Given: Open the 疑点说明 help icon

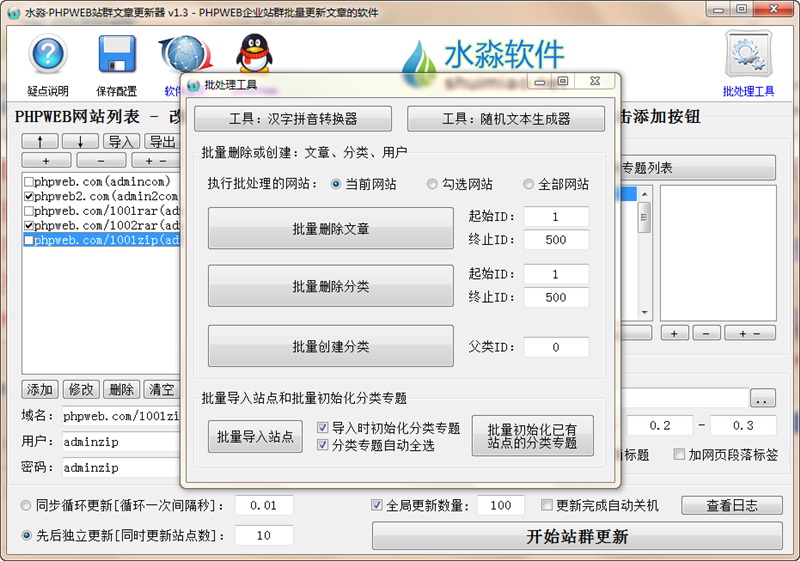Looking at the screenshot, I should point(47,55).
